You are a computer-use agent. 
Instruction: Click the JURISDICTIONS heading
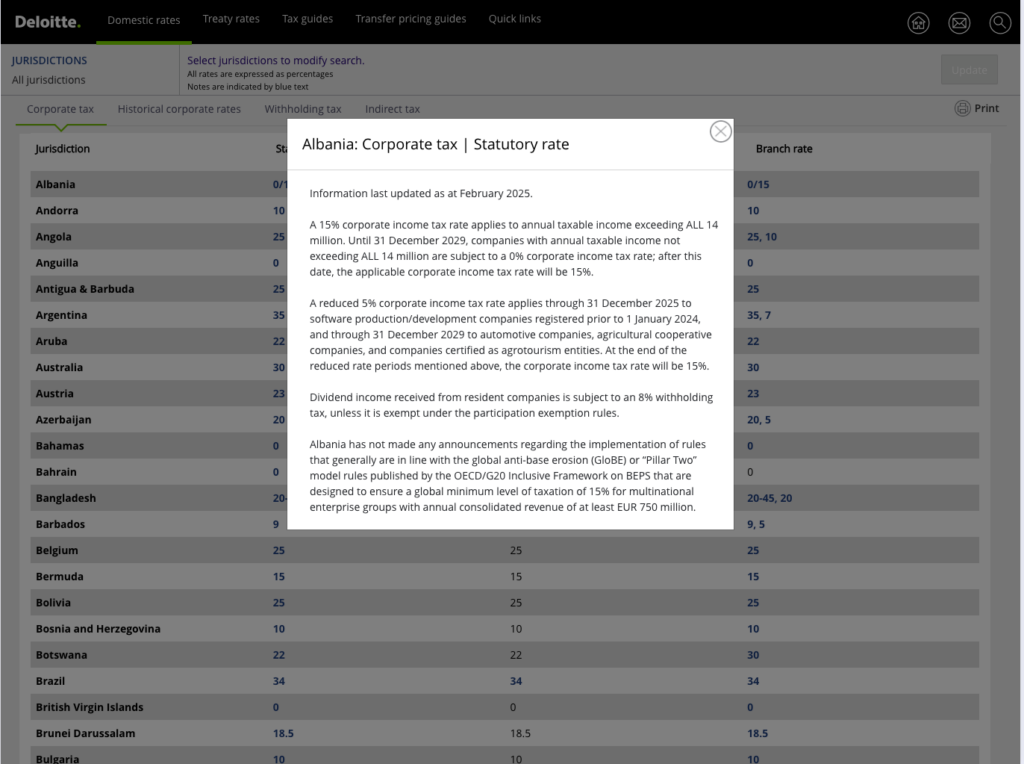pyautogui.click(x=49, y=61)
